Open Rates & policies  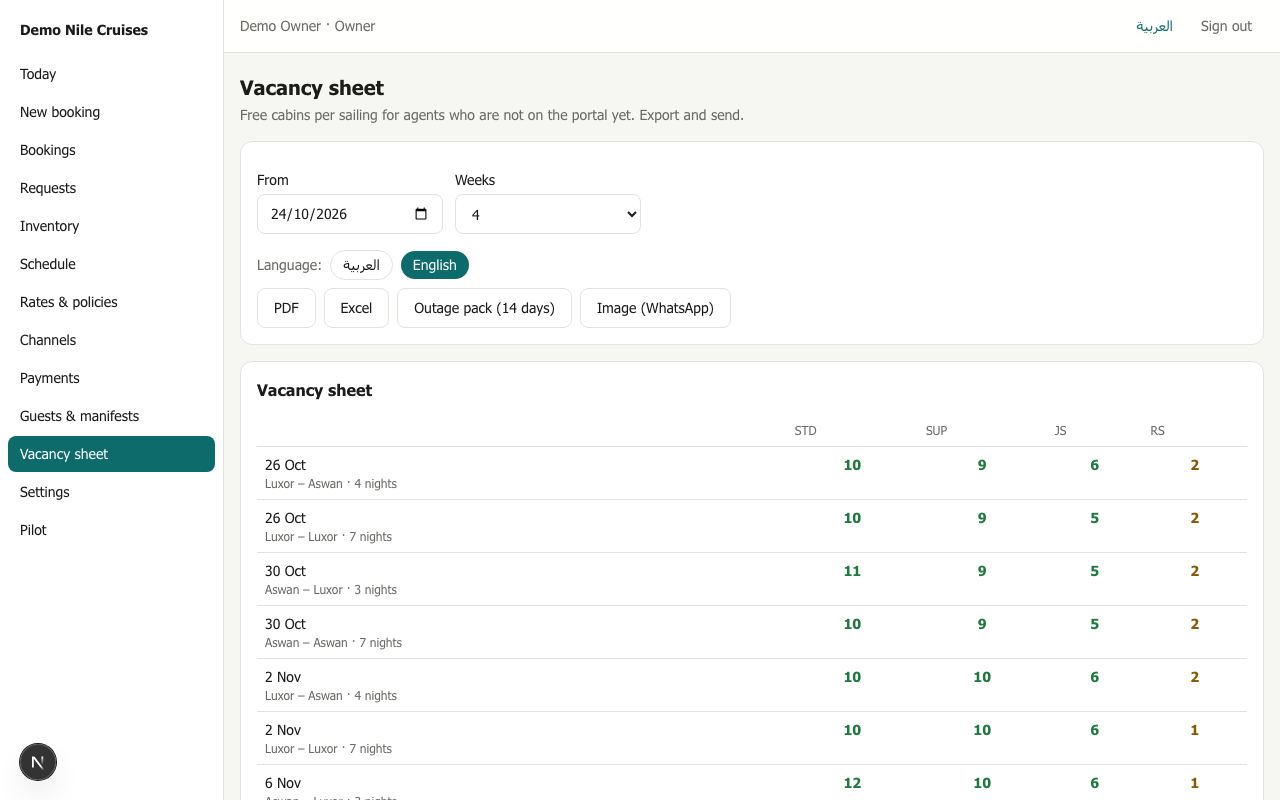point(111,302)
